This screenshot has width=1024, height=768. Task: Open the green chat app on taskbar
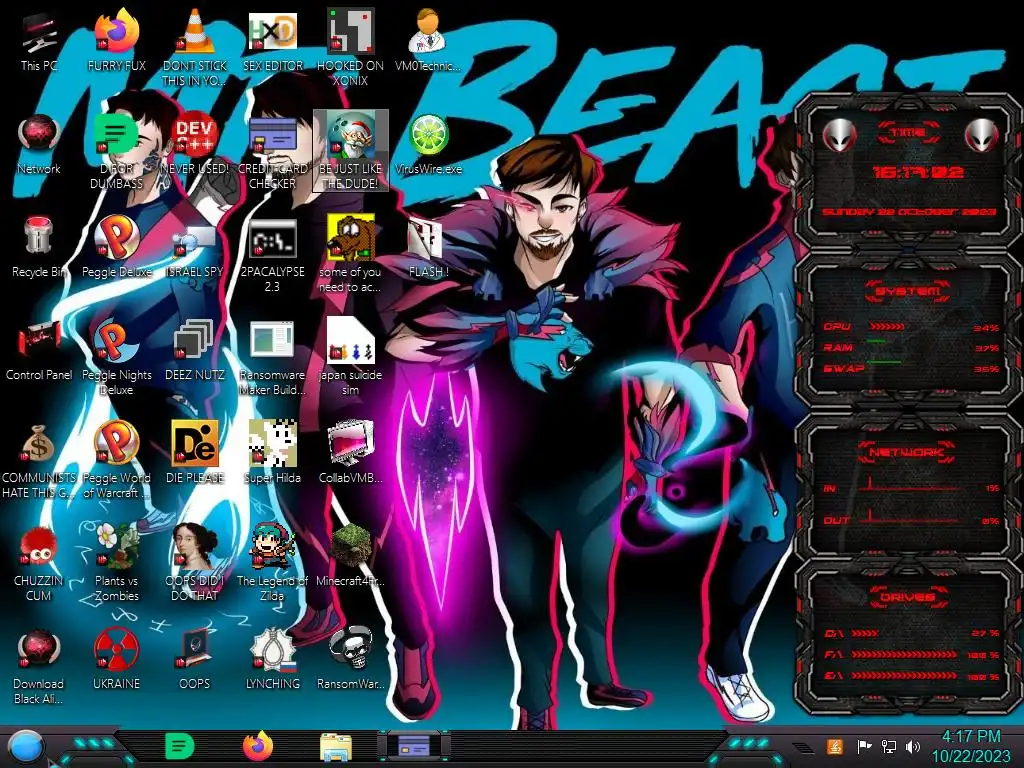(178, 746)
